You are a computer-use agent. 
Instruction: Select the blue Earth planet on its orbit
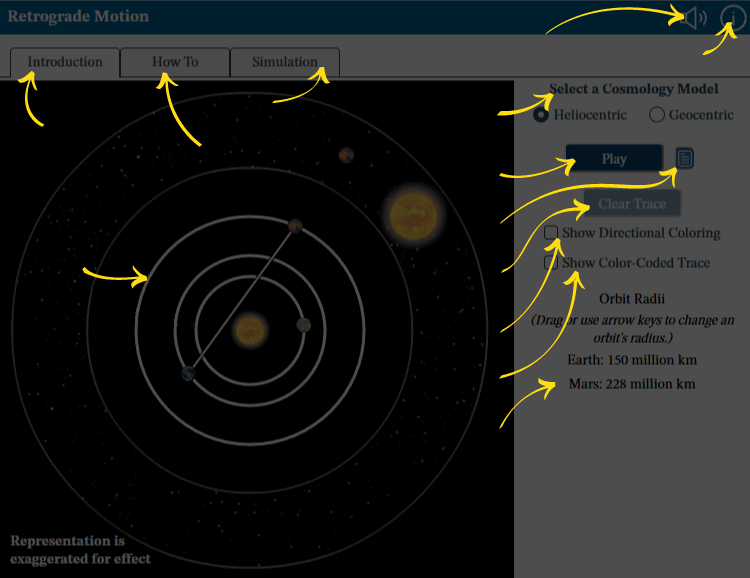click(188, 374)
